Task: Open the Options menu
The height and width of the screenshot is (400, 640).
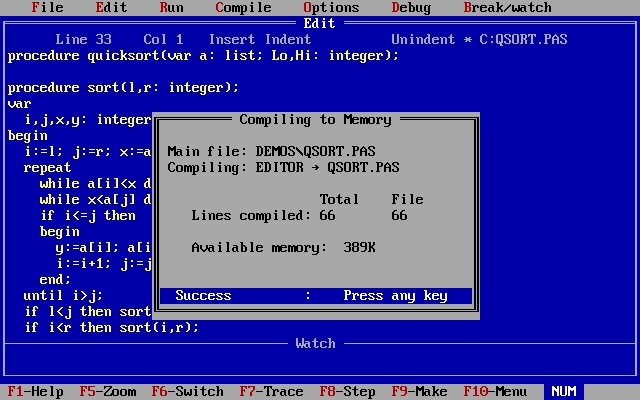Action: 331,8
